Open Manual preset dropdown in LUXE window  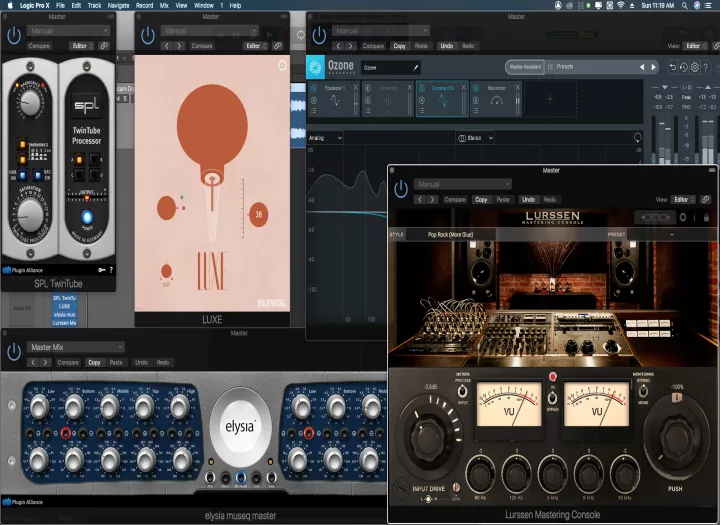[x=209, y=31]
